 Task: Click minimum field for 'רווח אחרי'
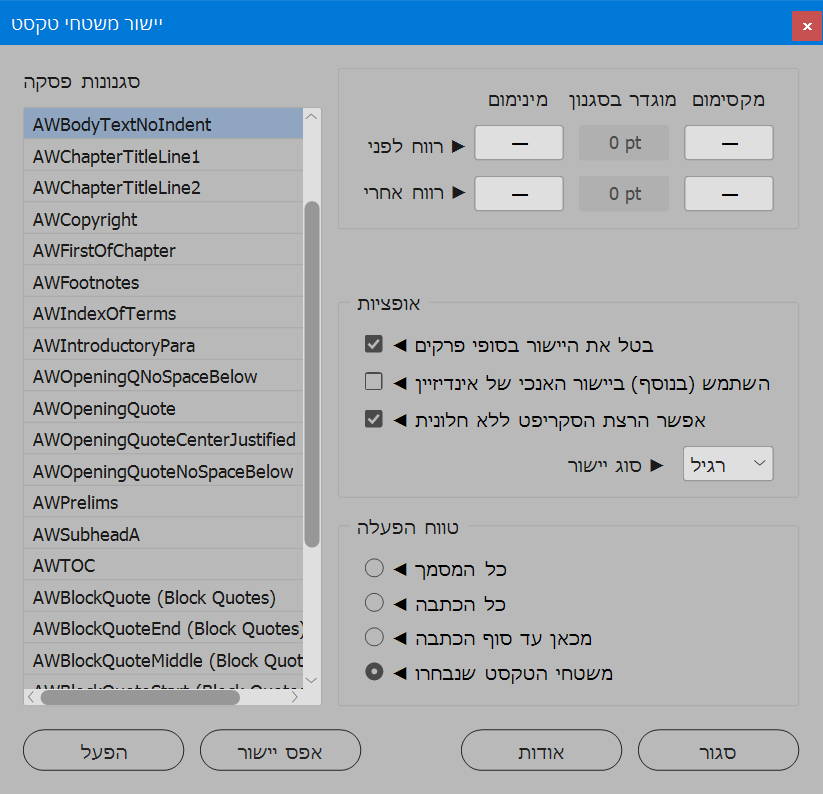click(x=519, y=194)
